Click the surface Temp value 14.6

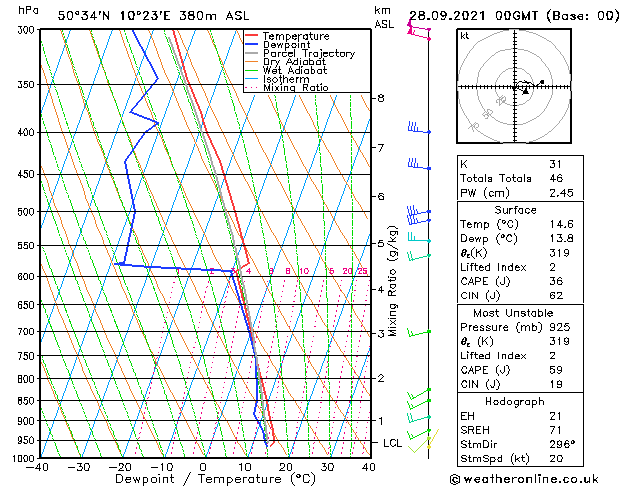coord(561,224)
